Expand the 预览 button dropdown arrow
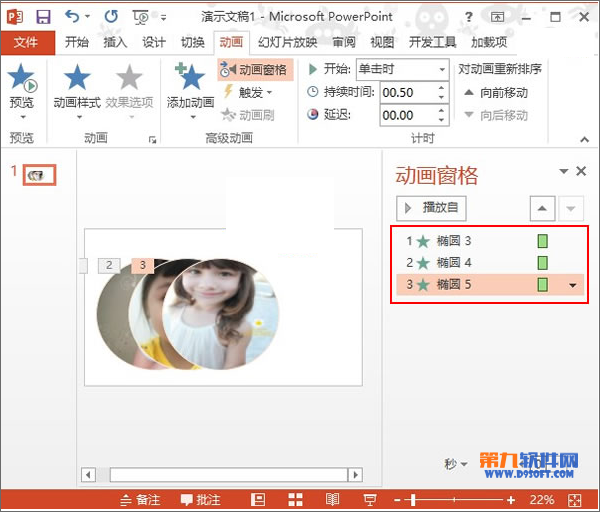Image resolution: width=600 pixels, height=512 pixels. [23, 117]
